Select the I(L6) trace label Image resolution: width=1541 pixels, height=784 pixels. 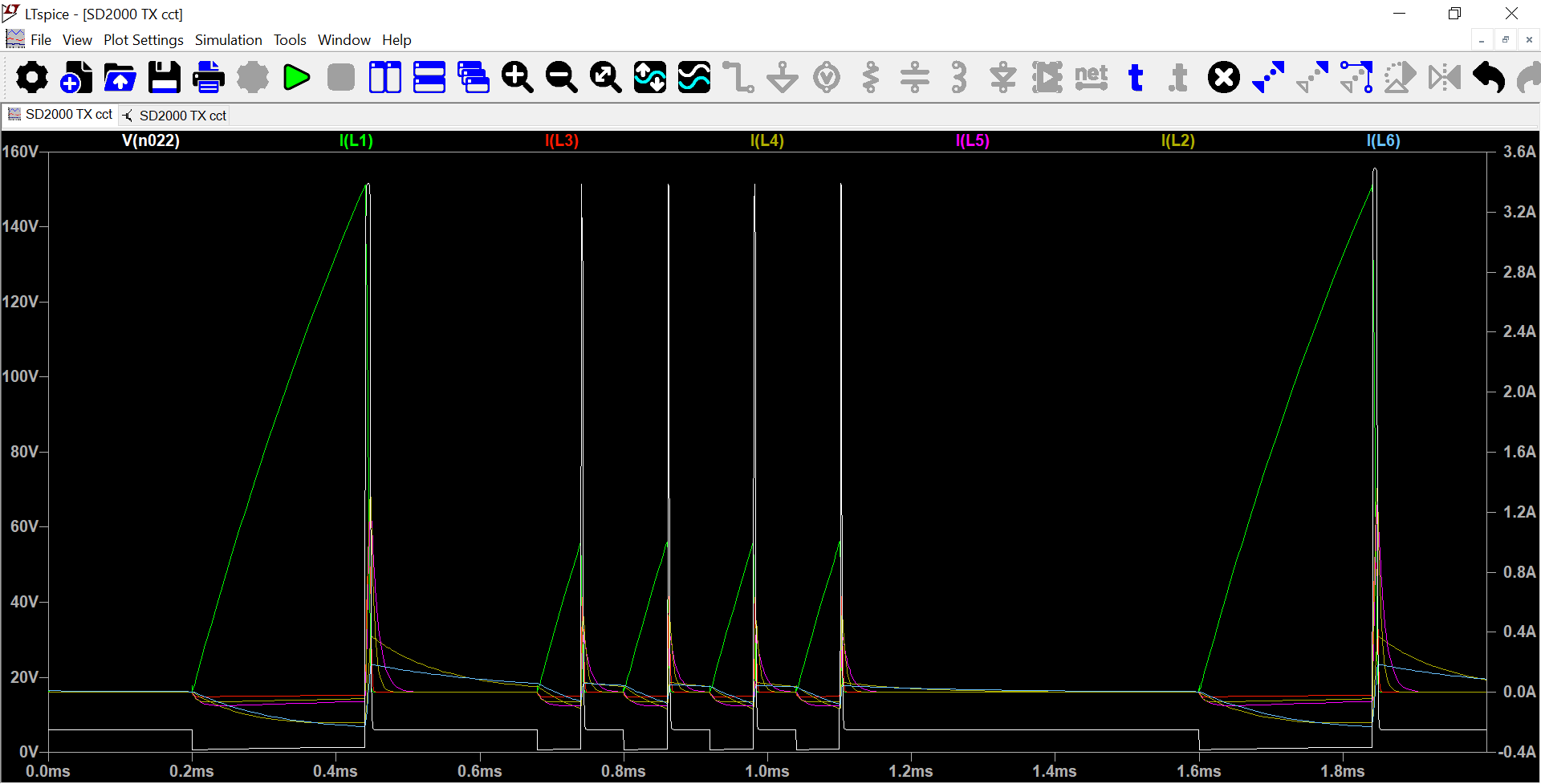(1384, 140)
